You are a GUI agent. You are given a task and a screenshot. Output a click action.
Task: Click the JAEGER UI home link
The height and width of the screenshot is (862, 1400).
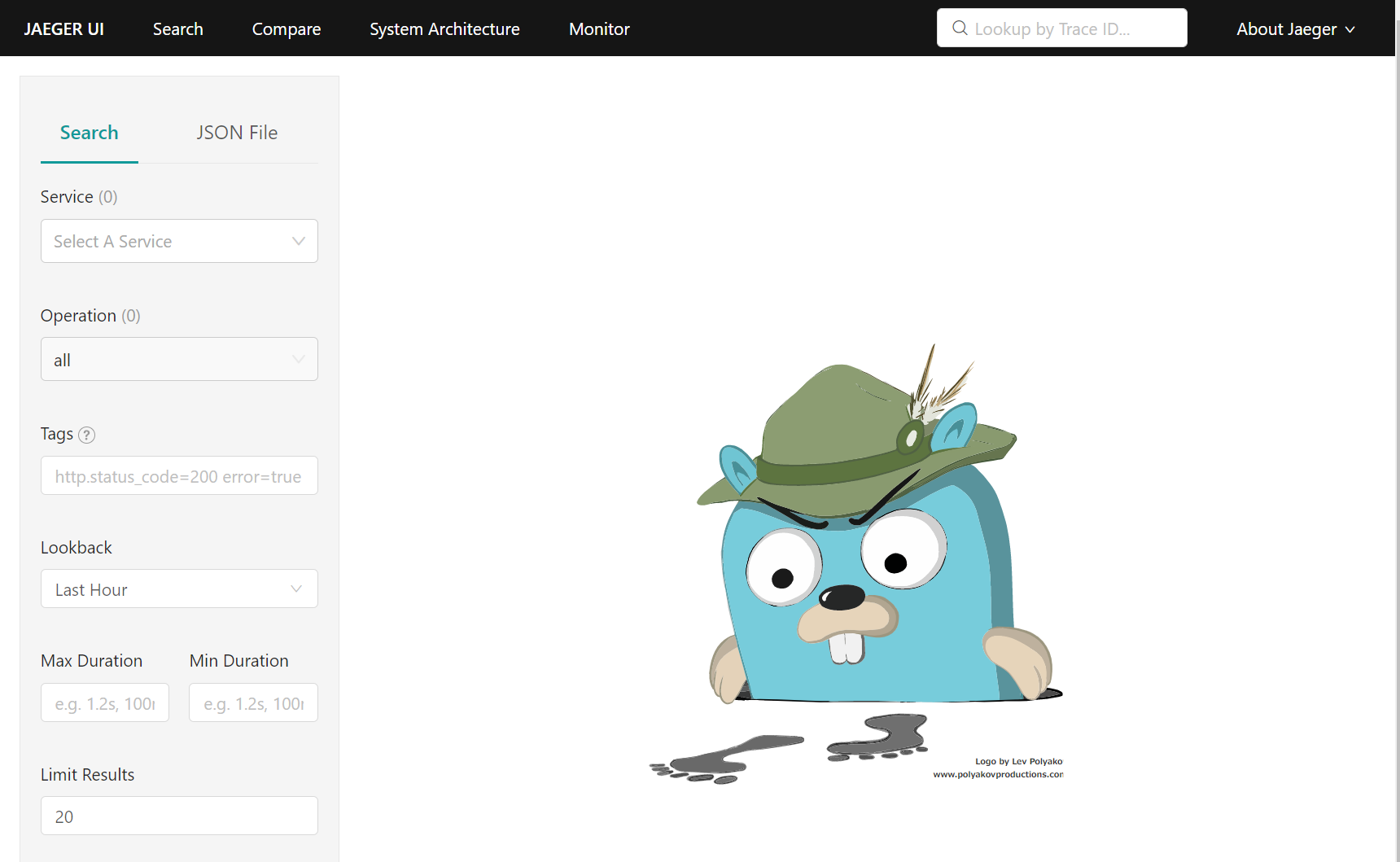pyautogui.click(x=64, y=29)
